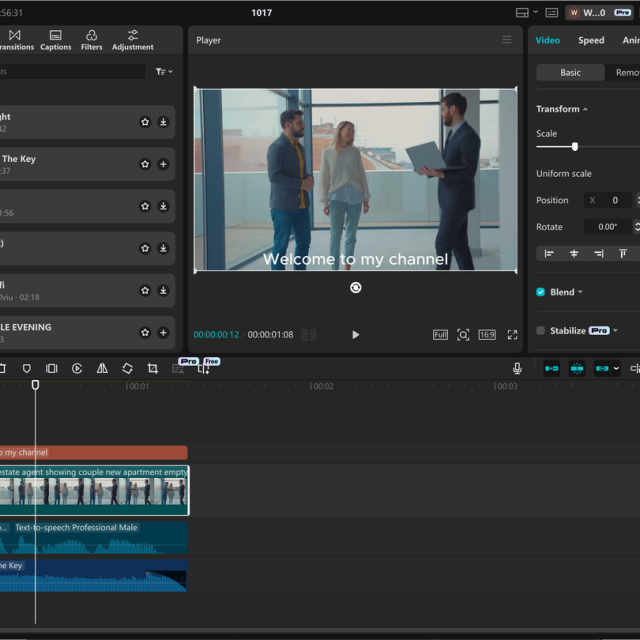
Task: Click the microphone record voiceover icon
Action: (517, 369)
